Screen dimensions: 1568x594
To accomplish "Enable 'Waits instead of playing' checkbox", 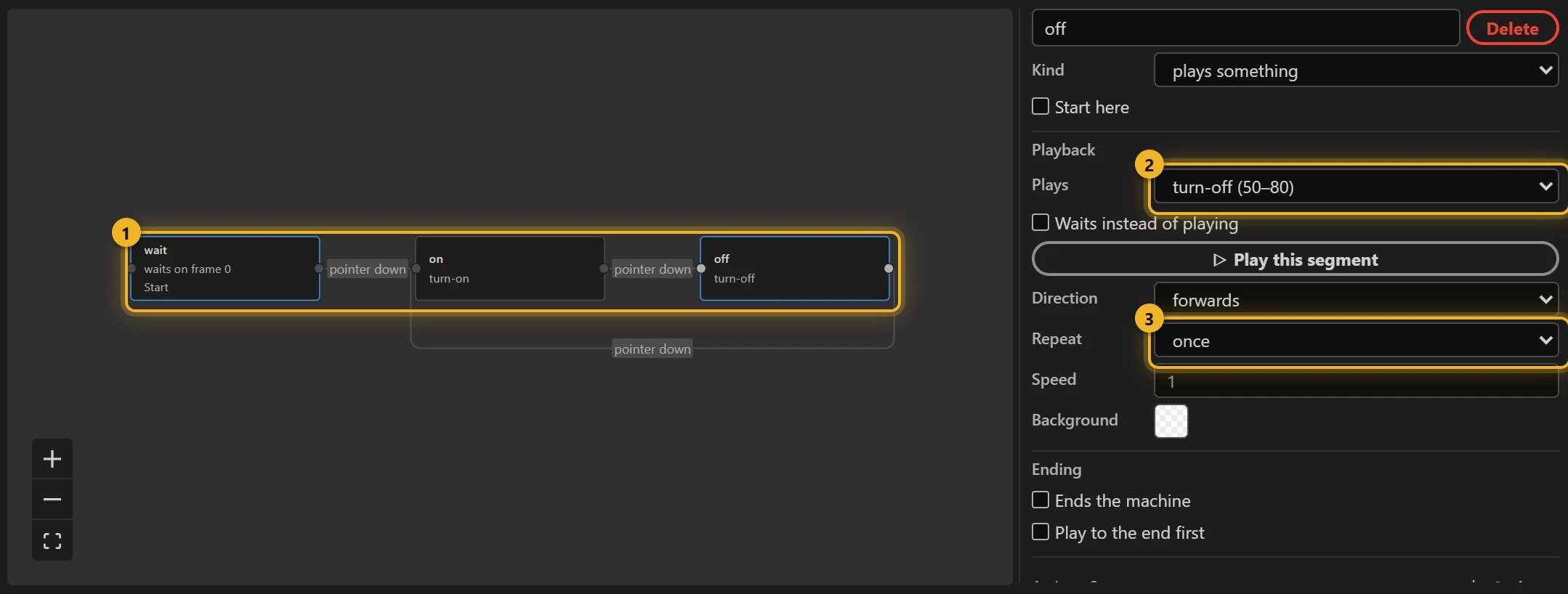I will (1040, 222).
